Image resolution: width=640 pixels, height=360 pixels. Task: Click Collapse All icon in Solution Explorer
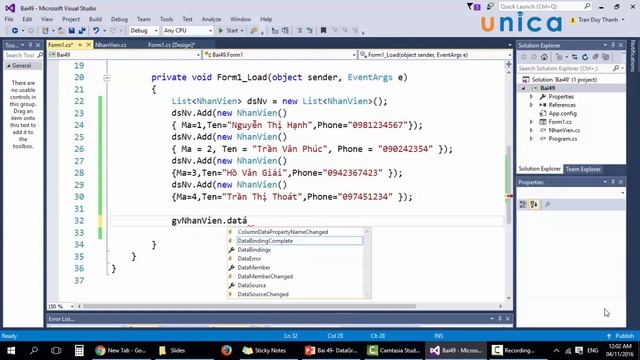pyautogui.click(x=596, y=57)
